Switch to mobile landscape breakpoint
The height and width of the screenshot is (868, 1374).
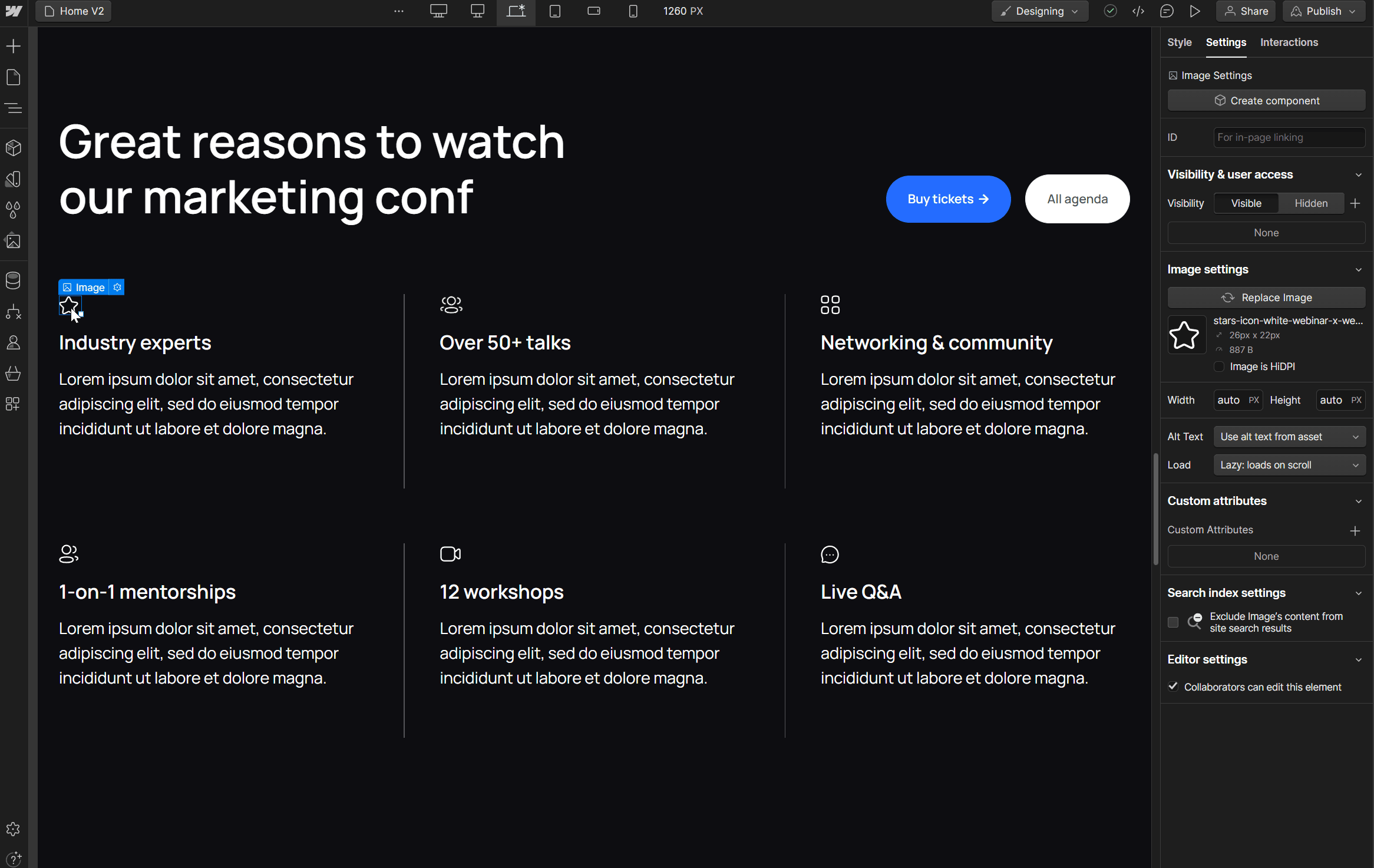594,11
